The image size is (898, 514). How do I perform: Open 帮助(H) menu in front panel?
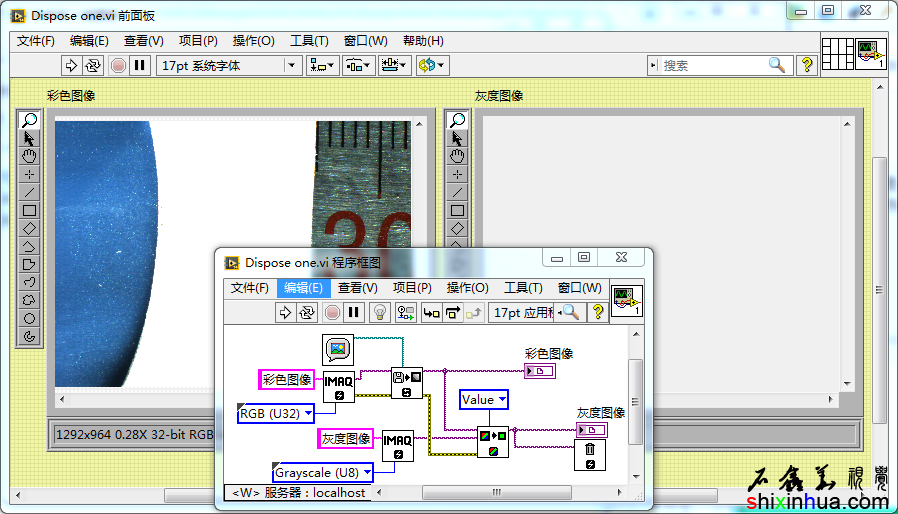click(x=423, y=41)
